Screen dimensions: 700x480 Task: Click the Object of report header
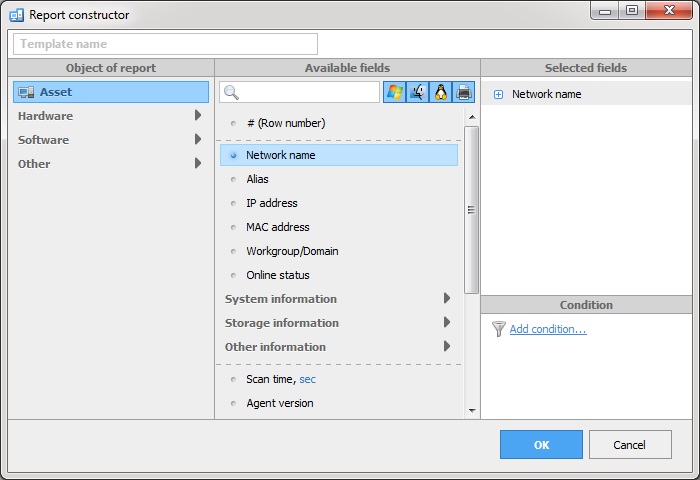tap(111, 68)
